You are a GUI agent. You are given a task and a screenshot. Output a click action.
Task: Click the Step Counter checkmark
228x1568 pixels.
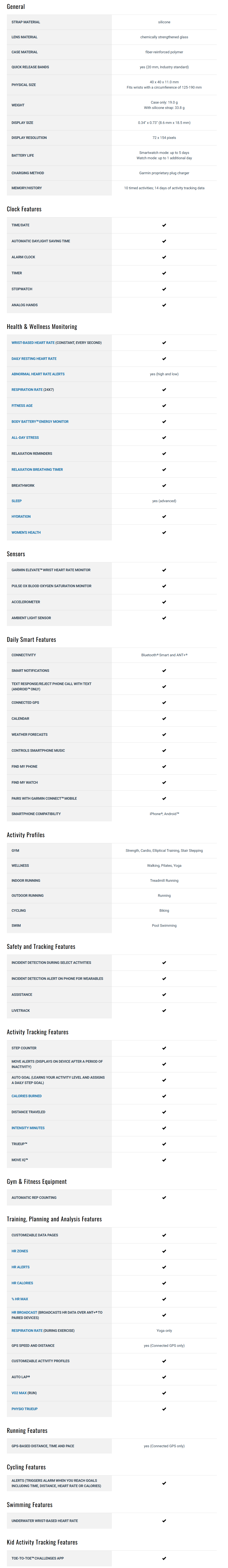pyautogui.click(x=164, y=1048)
